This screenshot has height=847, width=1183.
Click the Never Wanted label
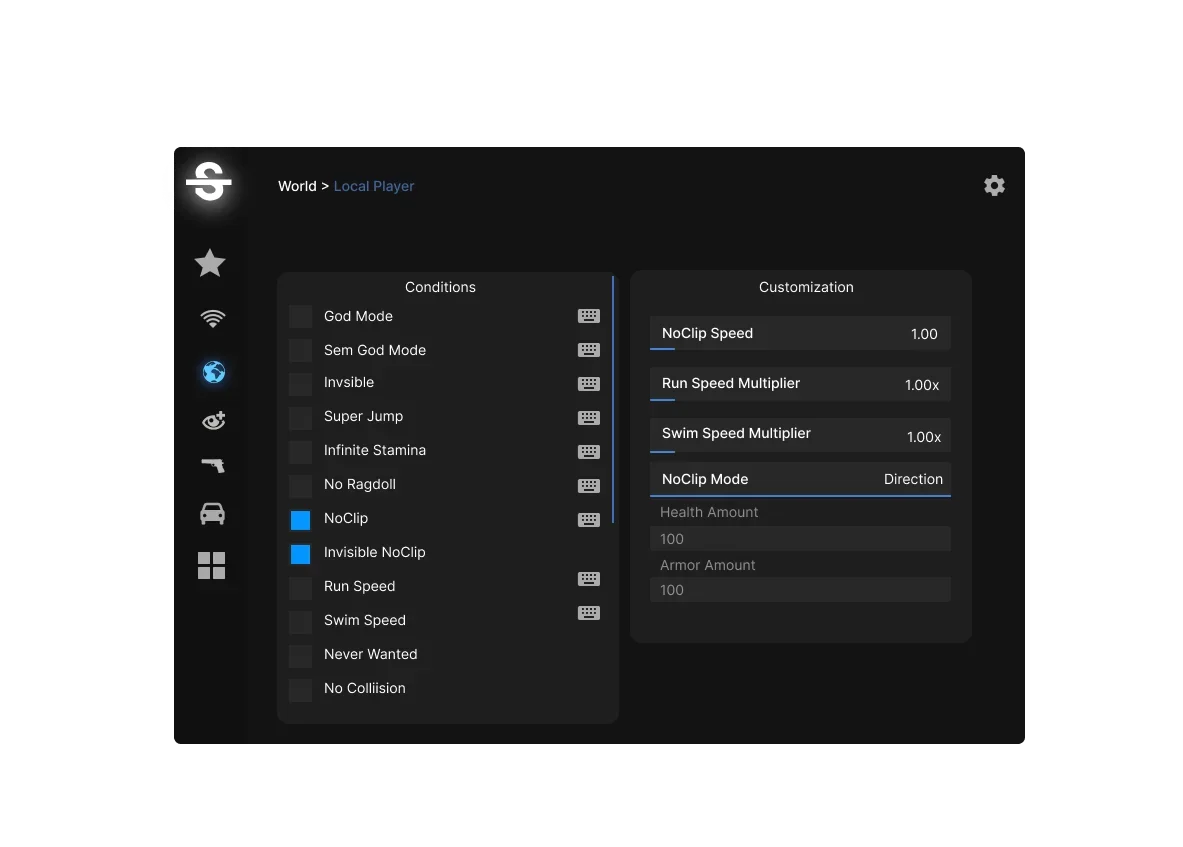tap(370, 654)
